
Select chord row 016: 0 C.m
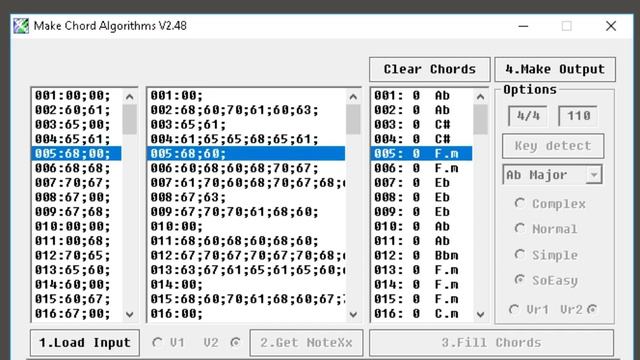point(422,314)
